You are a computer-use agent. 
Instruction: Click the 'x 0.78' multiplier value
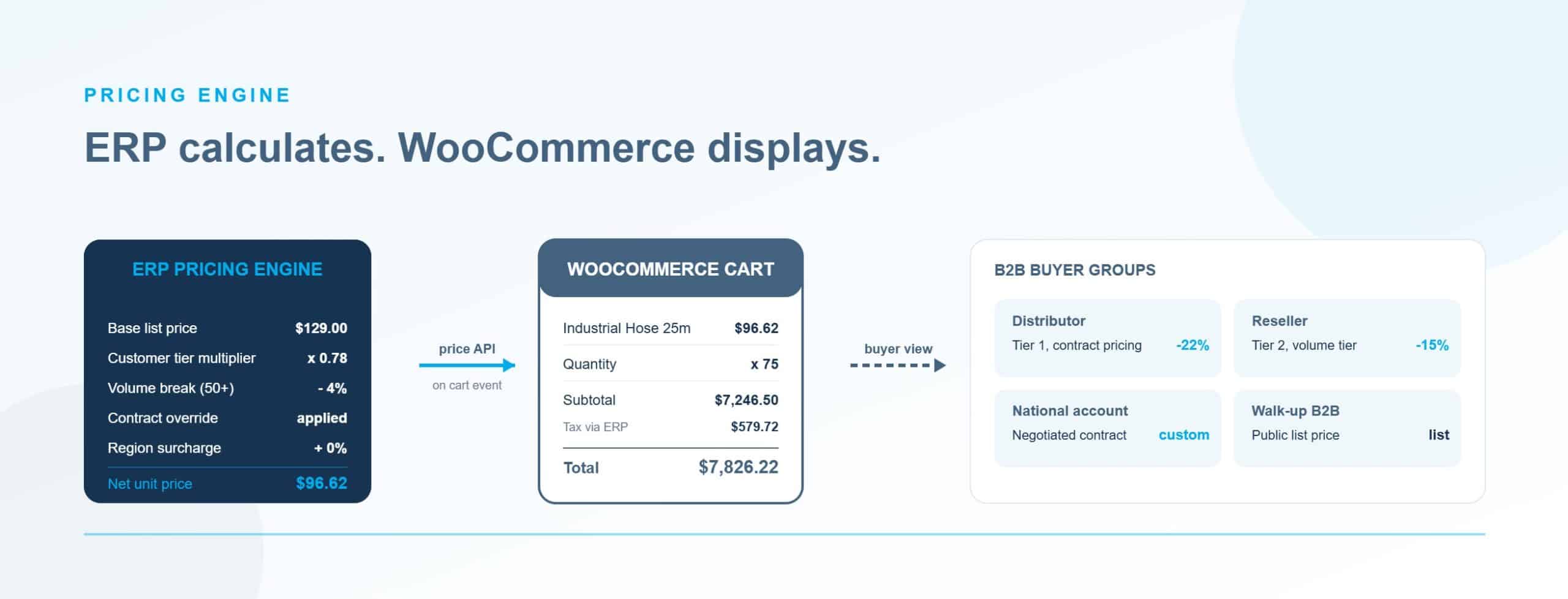tap(327, 358)
